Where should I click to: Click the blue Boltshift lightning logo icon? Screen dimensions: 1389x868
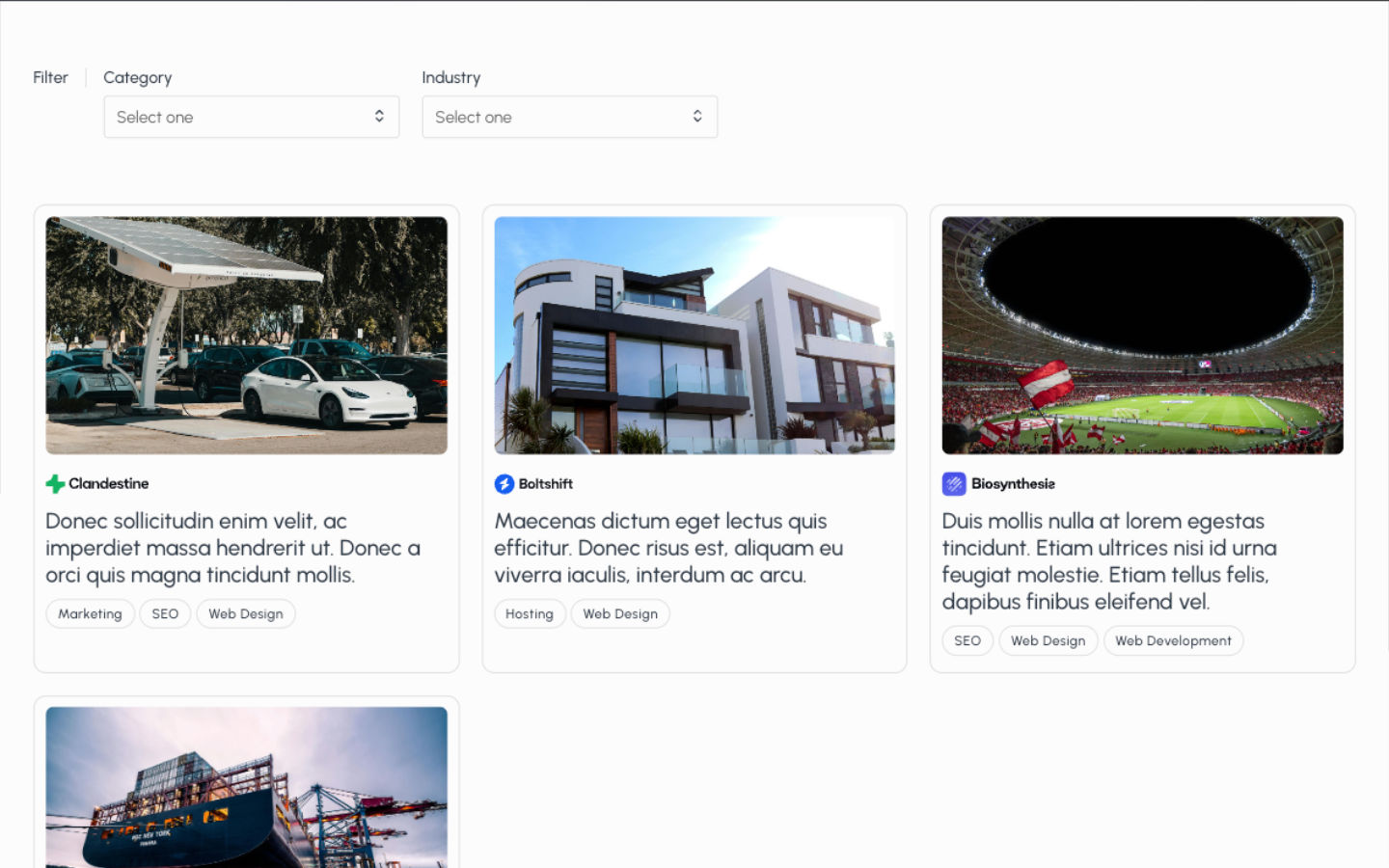coord(504,484)
